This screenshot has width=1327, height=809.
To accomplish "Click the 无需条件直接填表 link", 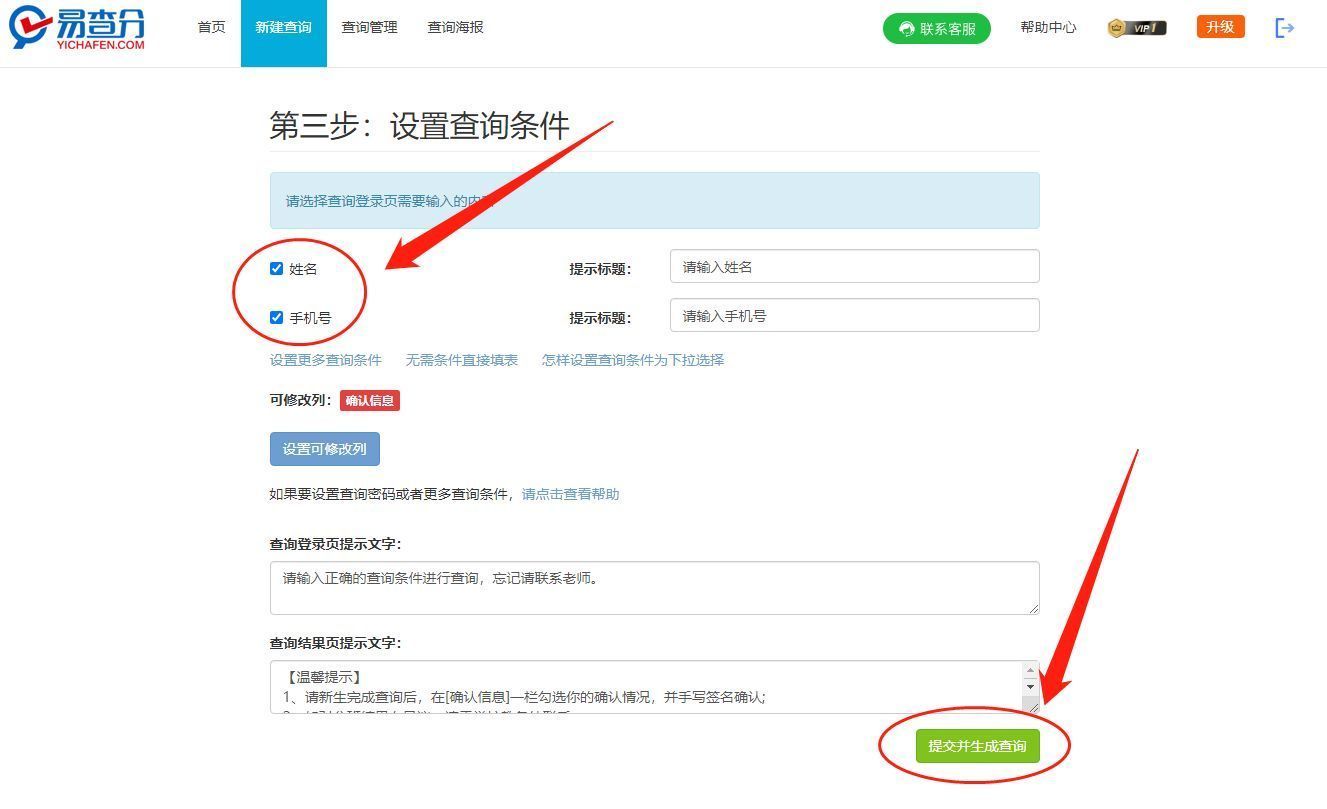I will tap(461, 360).
